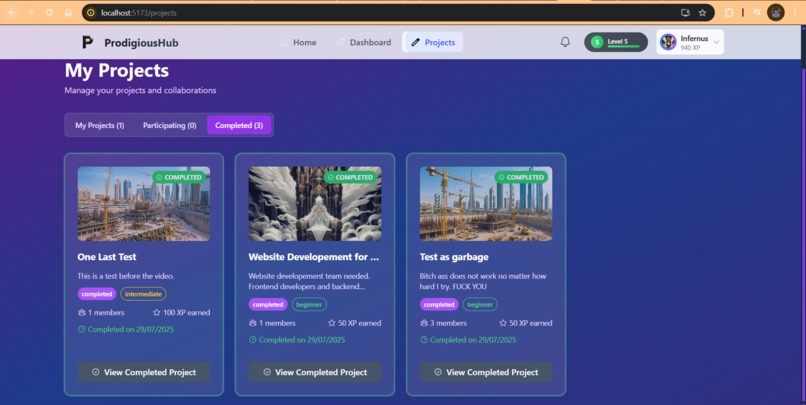This screenshot has width=806, height=405.
Task: Click the site info icon before localhost
Action: pyautogui.click(x=91, y=13)
